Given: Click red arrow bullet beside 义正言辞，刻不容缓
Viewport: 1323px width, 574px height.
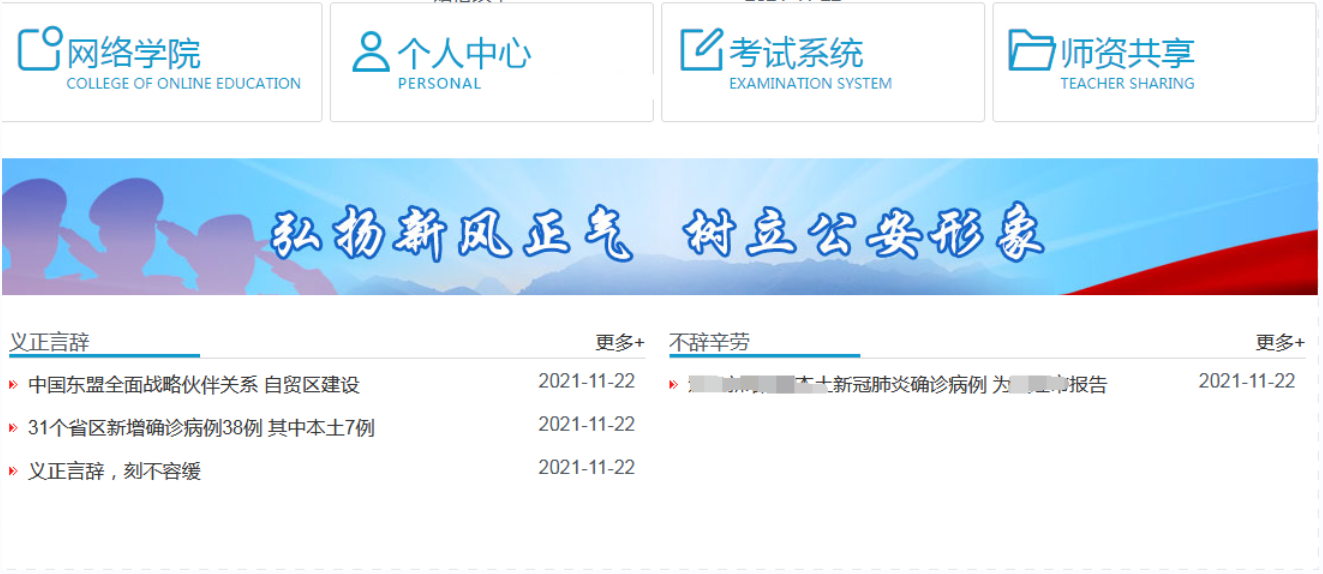Looking at the screenshot, I should 13,471.
